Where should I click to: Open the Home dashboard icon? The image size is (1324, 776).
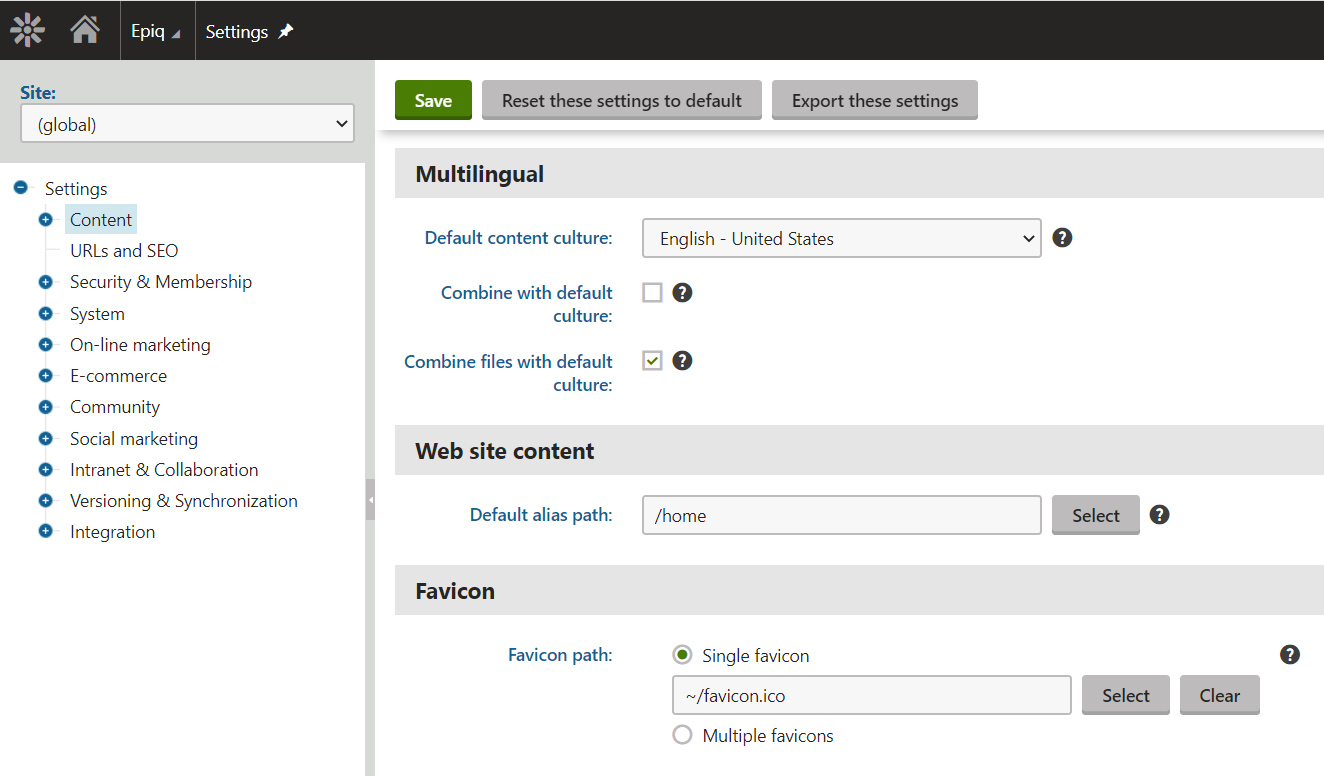85,31
